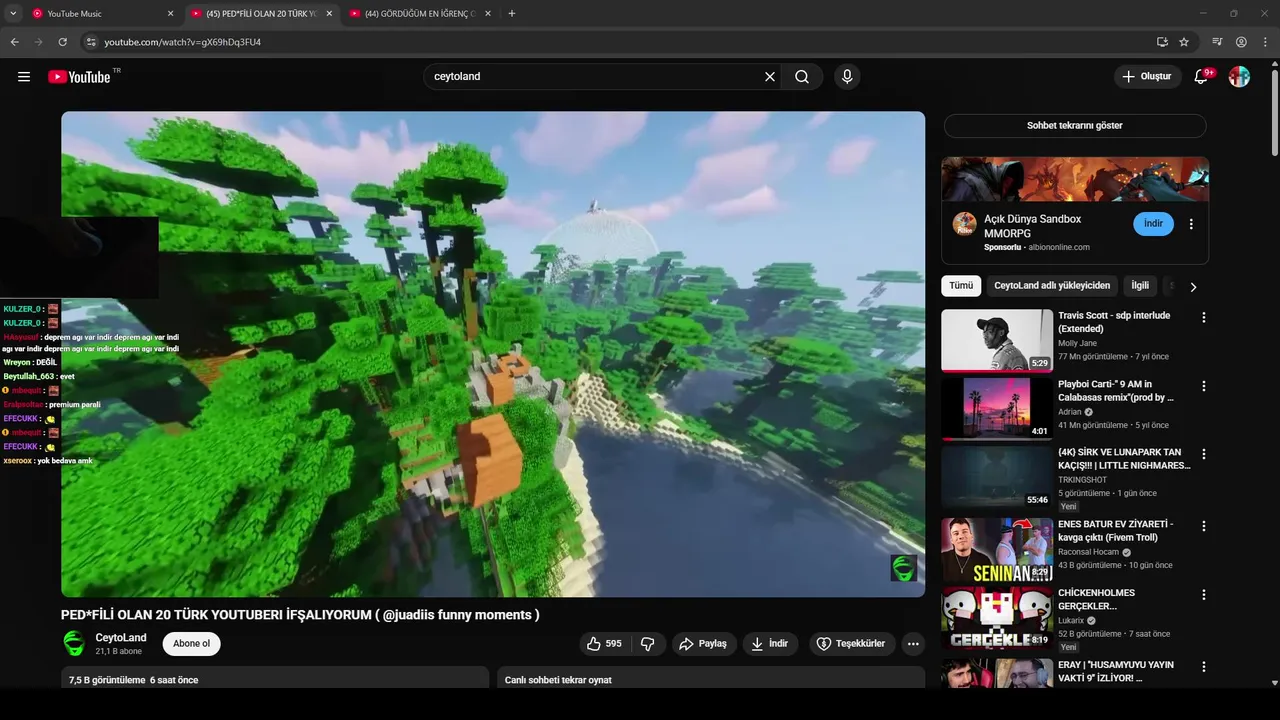Open more actions ellipsis below video
The width and height of the screenshot is (1280, 720).
click(x=913, y=644)
